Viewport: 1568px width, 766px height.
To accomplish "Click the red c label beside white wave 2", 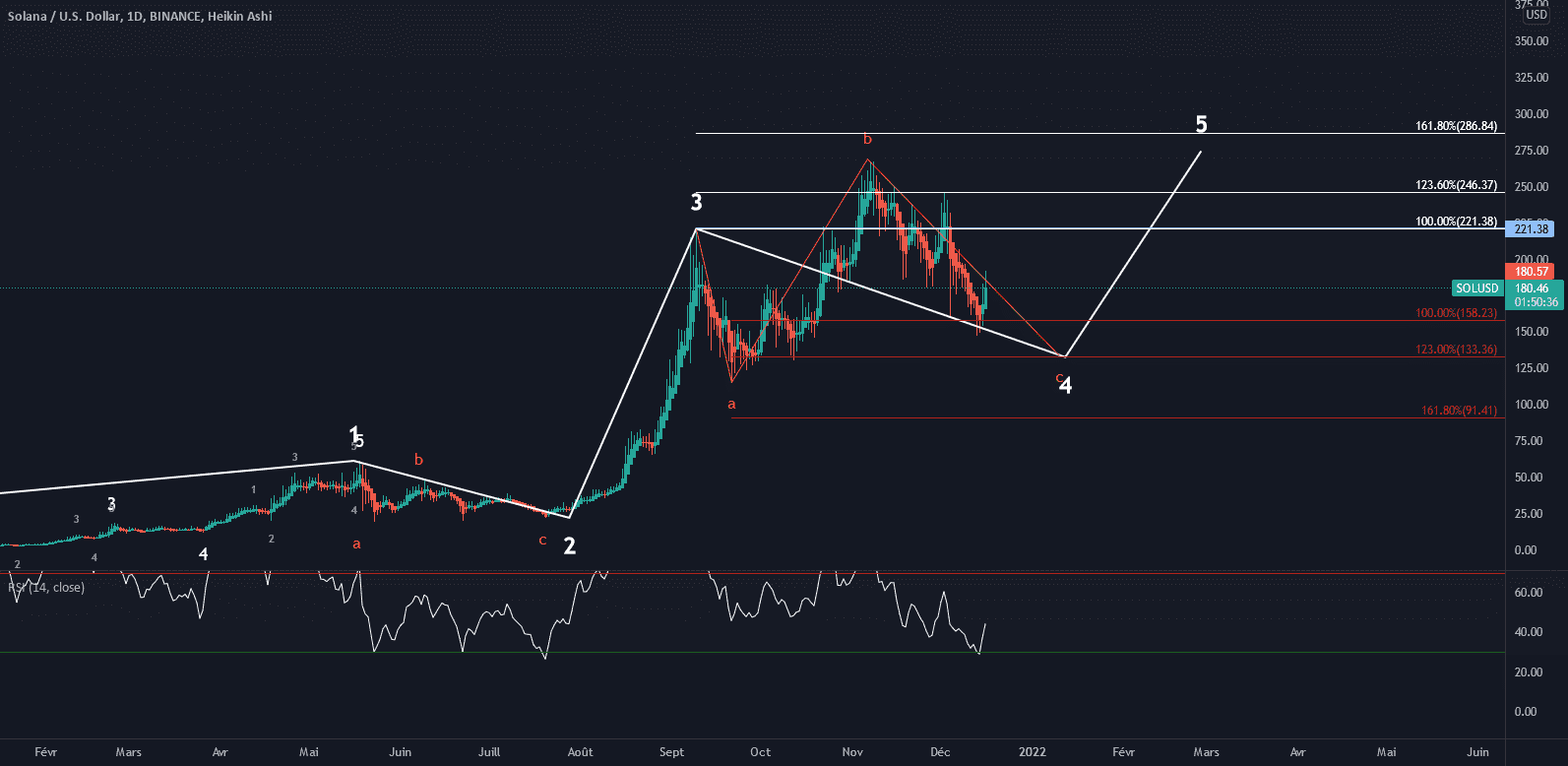I will click(x=542, y=541).
